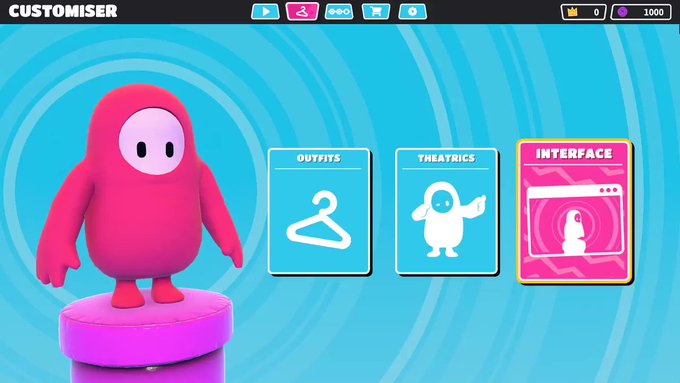This screenshot has width=680, height=383.
Task: Click the gold crown icon
Action: [572, 12]
